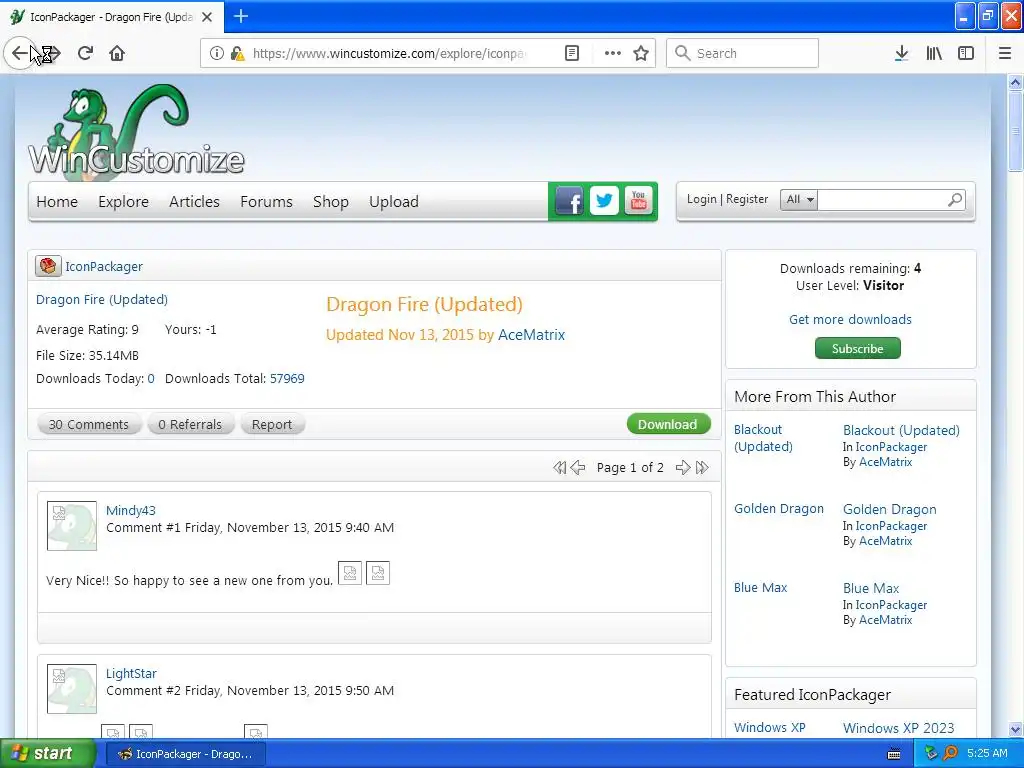The image size is (1024, 768).
Task: Click Get more downloads link
Action: 850,319
